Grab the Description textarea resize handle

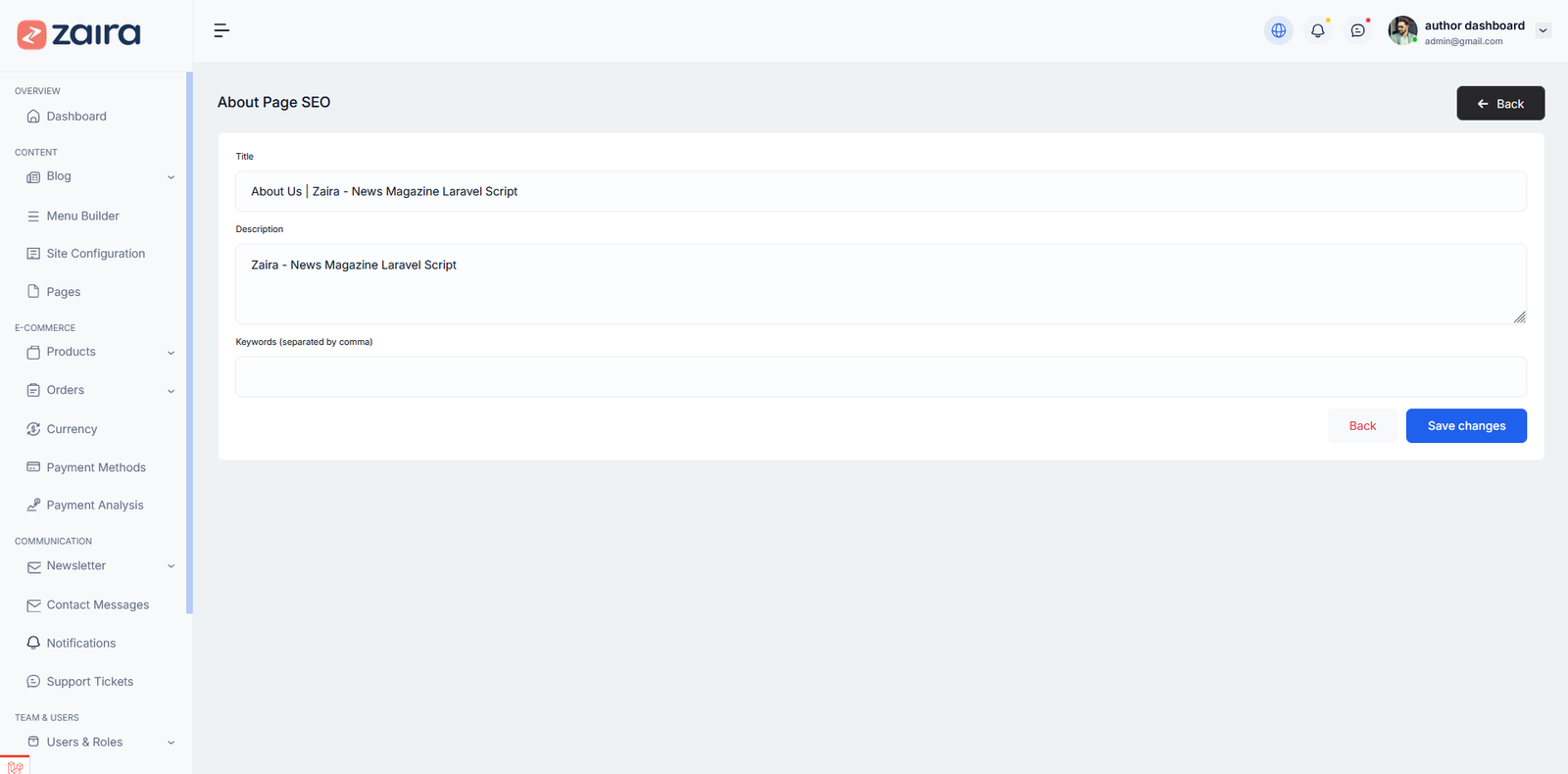[1519, 317]
